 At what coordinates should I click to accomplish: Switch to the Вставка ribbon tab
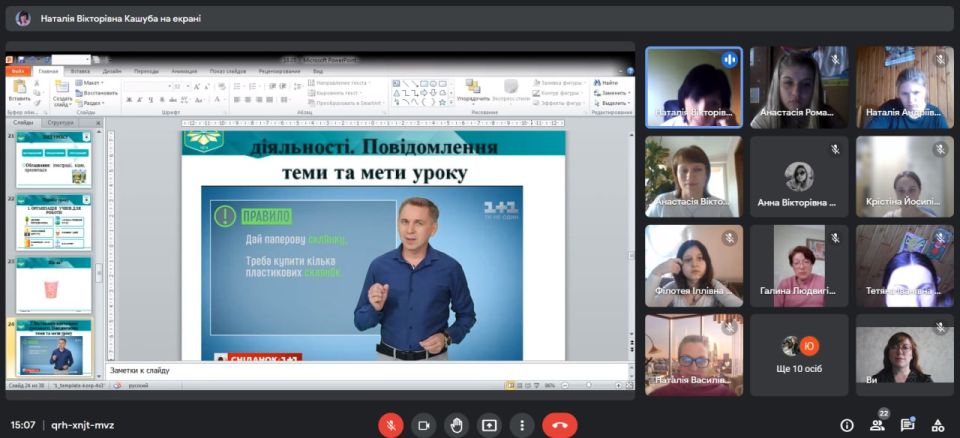[x=81, y=71]
